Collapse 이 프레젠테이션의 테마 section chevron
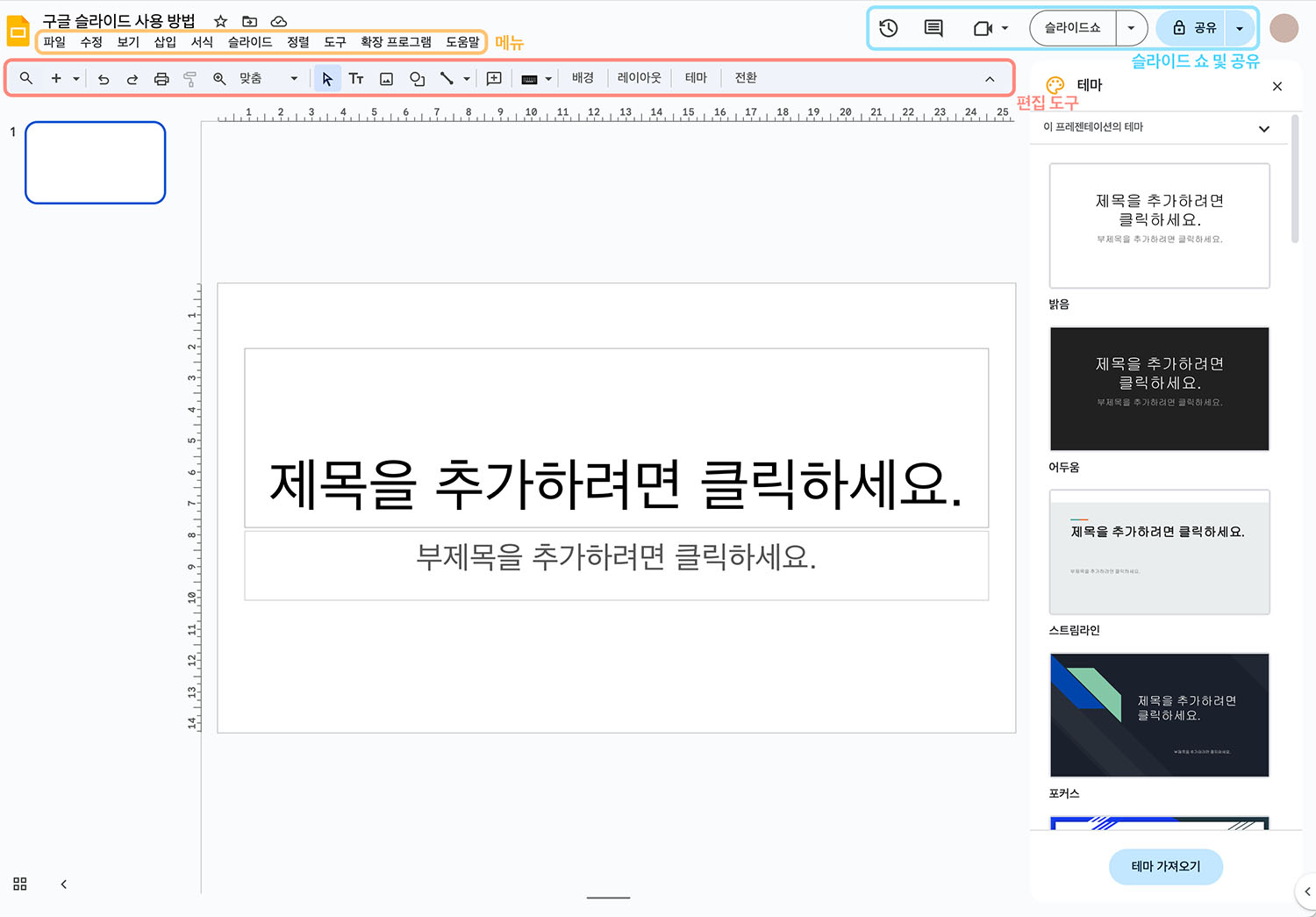Image resolution: width=1316 pixels, height=917 pixels. pos(1264,129)
